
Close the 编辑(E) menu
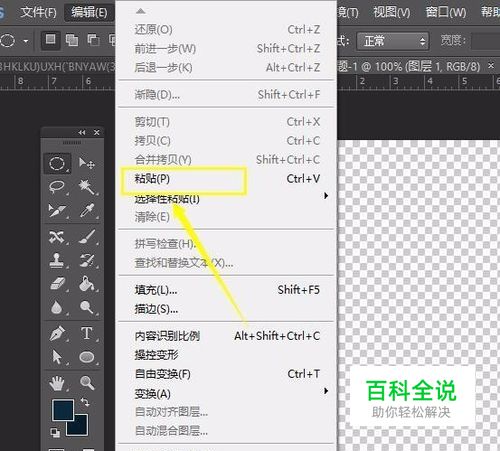click(x=89, y=13)
